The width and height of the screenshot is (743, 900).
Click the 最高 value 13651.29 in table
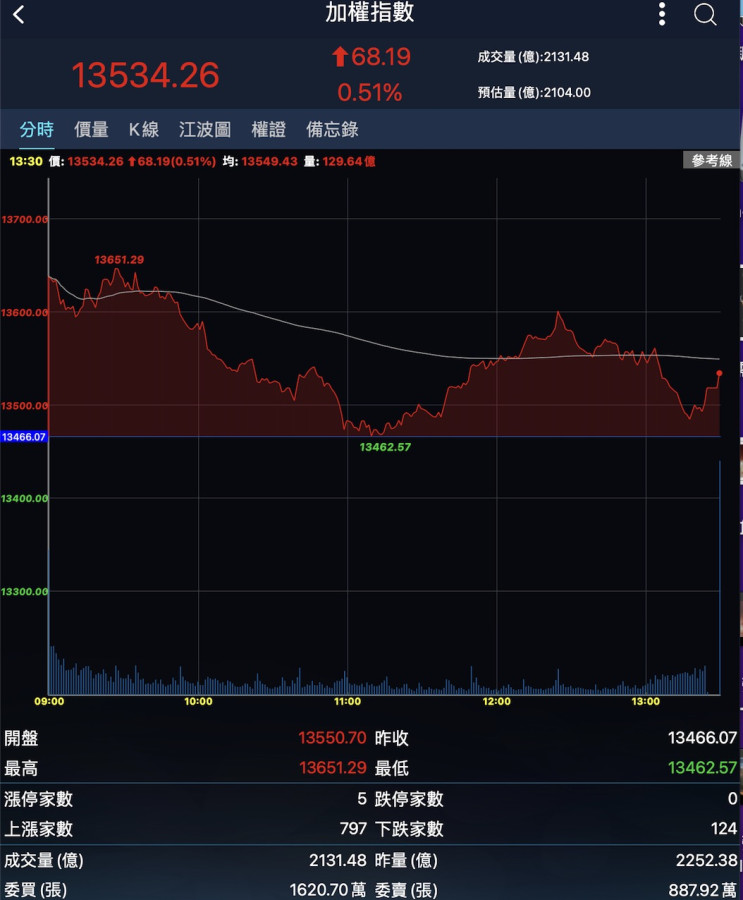pos(332,767)
